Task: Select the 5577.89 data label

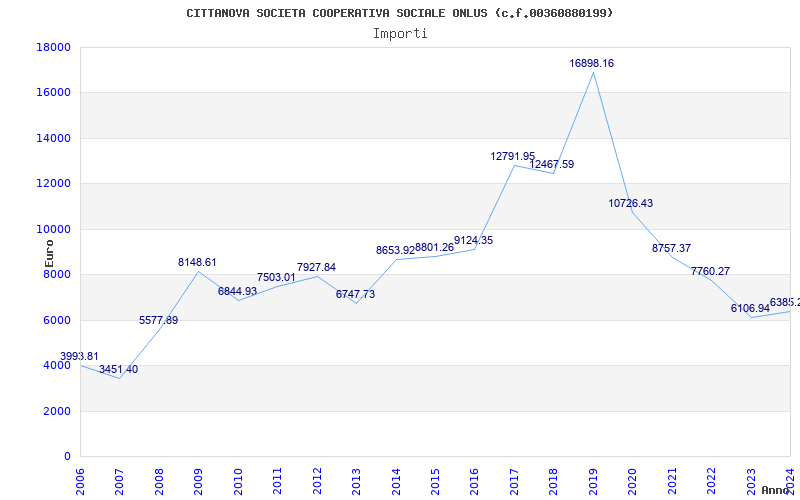Action: coord(159,320)
